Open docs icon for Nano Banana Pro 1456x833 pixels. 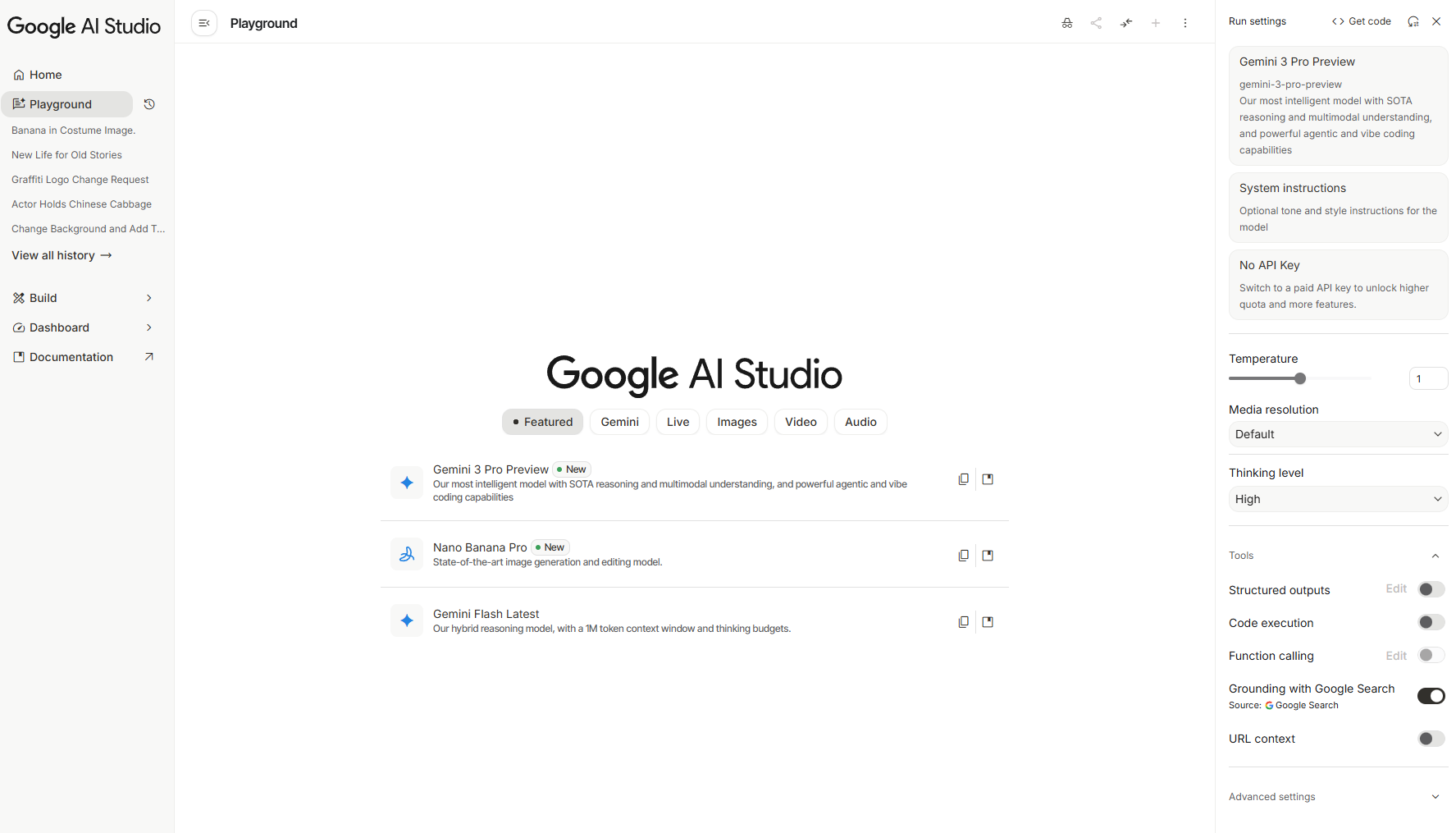pos(988,556)
